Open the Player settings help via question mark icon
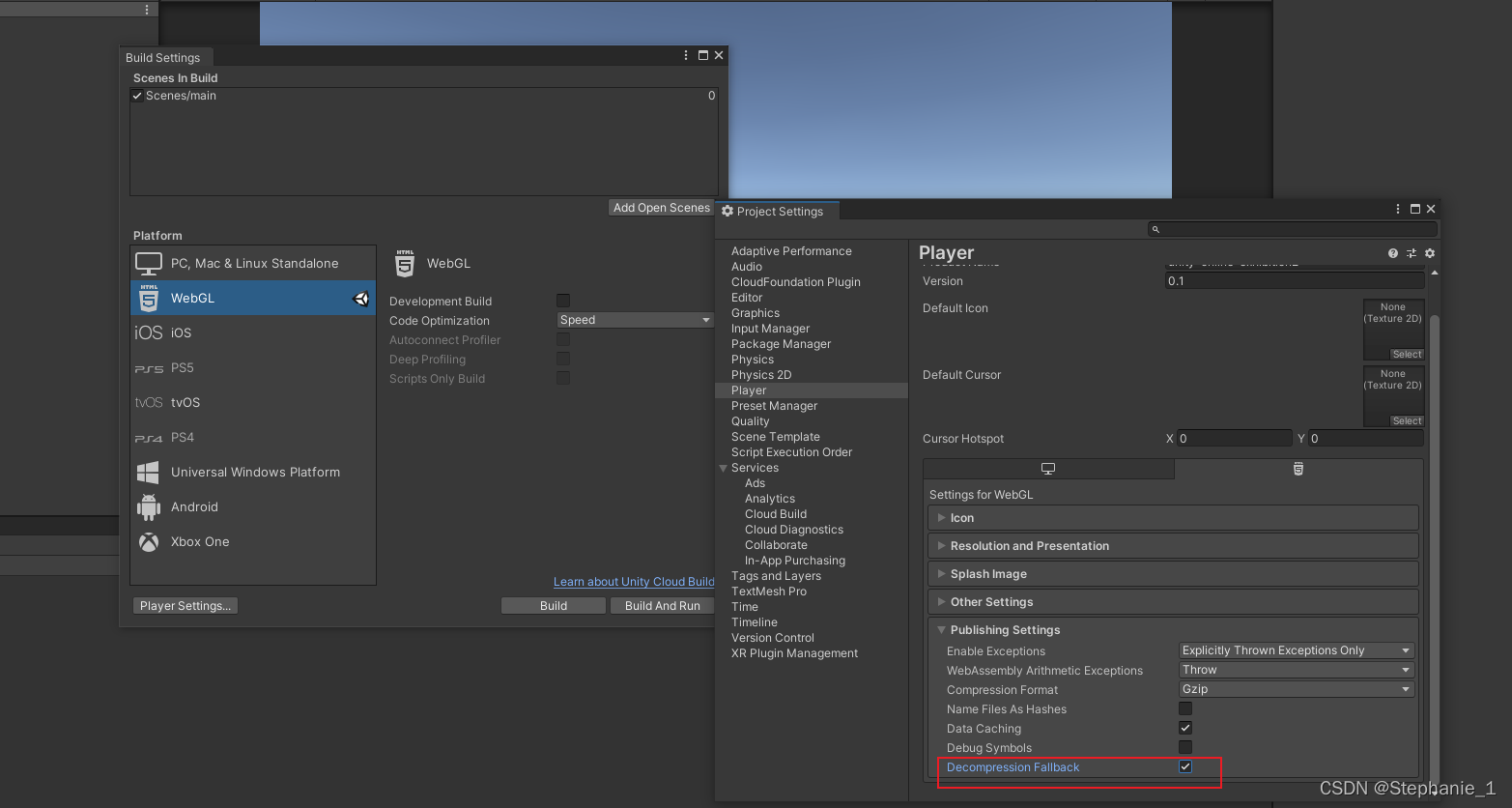The height and width of the screenshot is (808, 1512). click(1391, 252)
